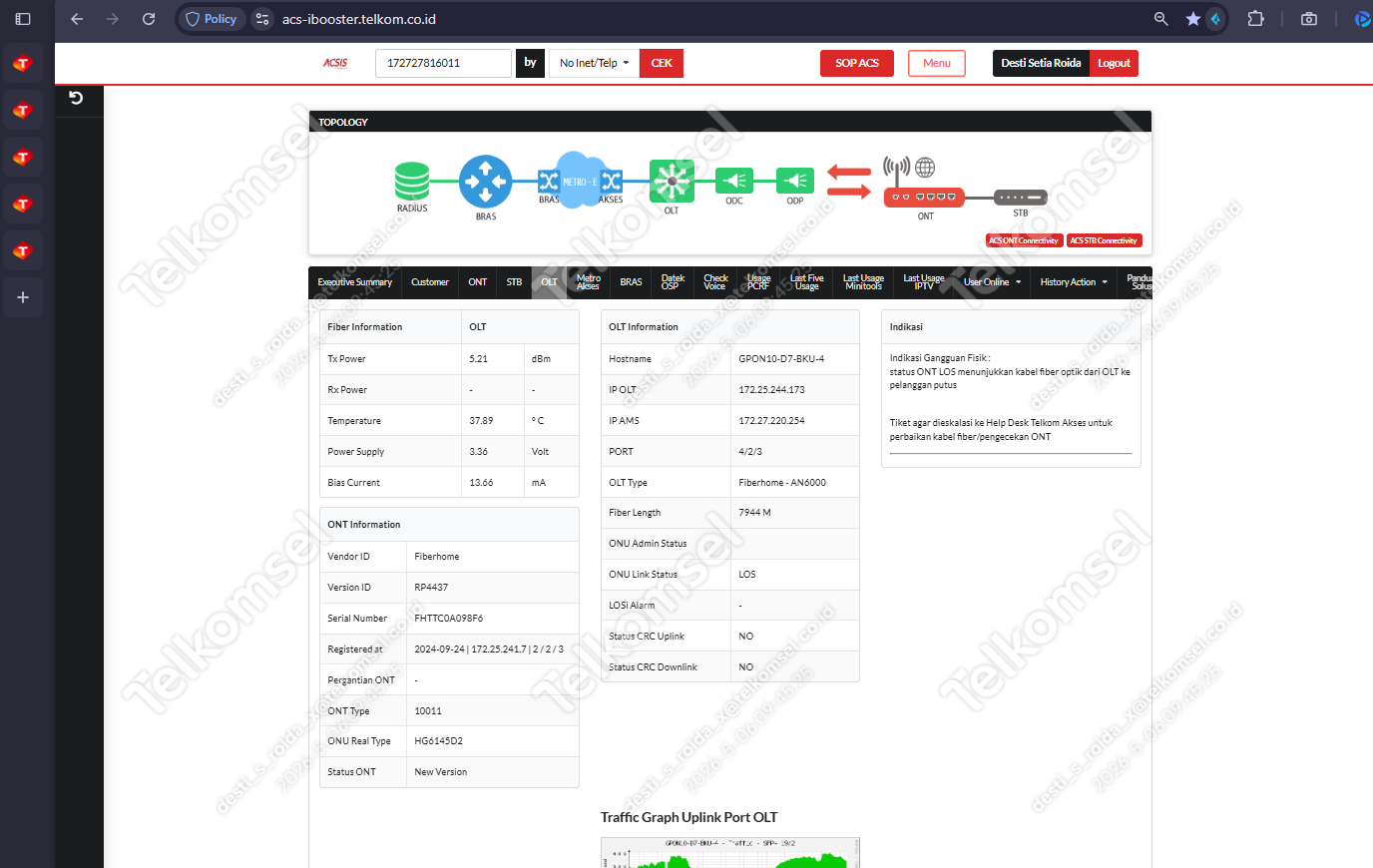Image resolution: width=1373 pixels, height=868 pixels.
Task: Click the METRO-E cloud icon
Action: pyautogui.click(x=580, y=181)
